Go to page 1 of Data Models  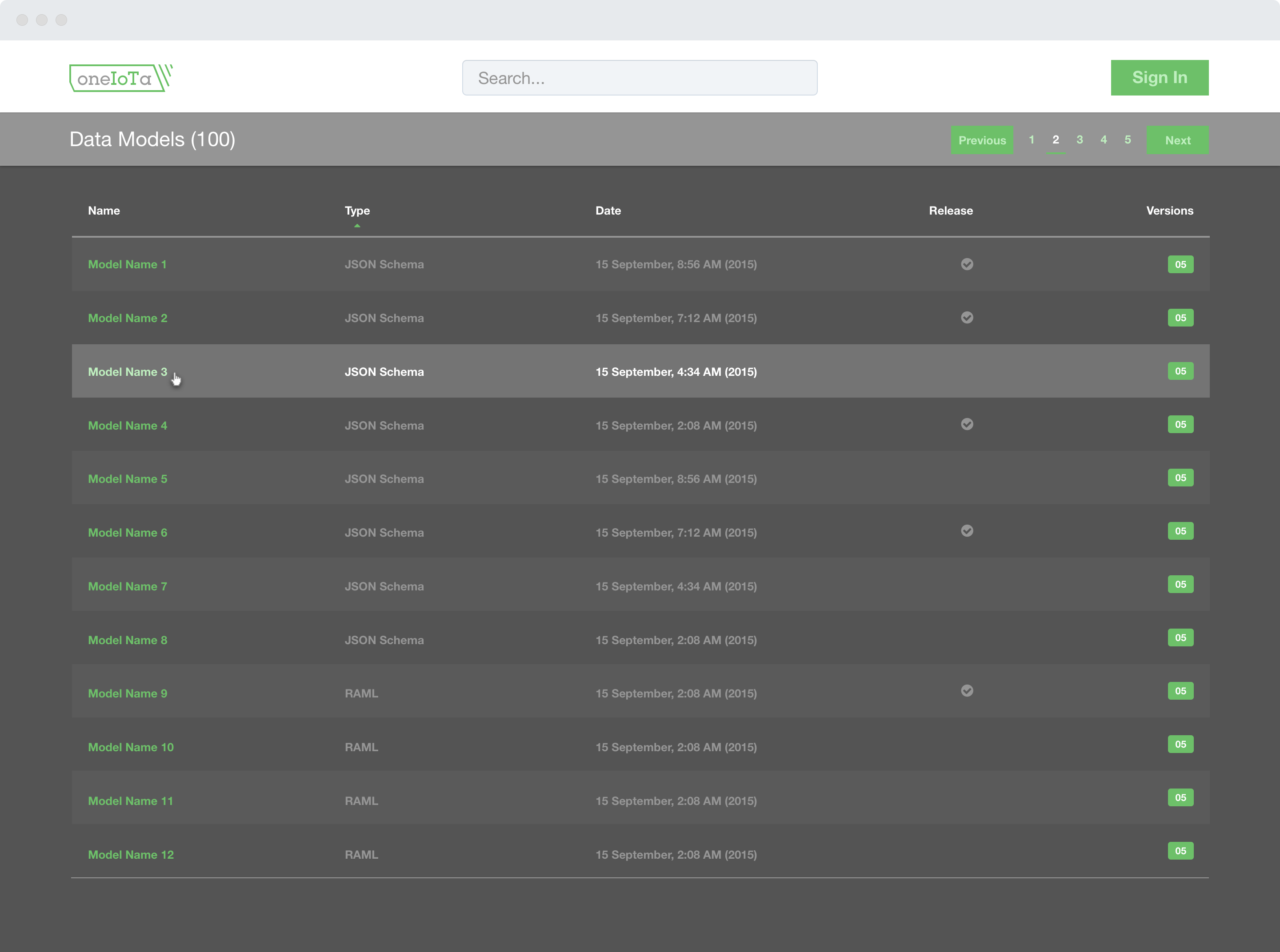[1032, 139]
